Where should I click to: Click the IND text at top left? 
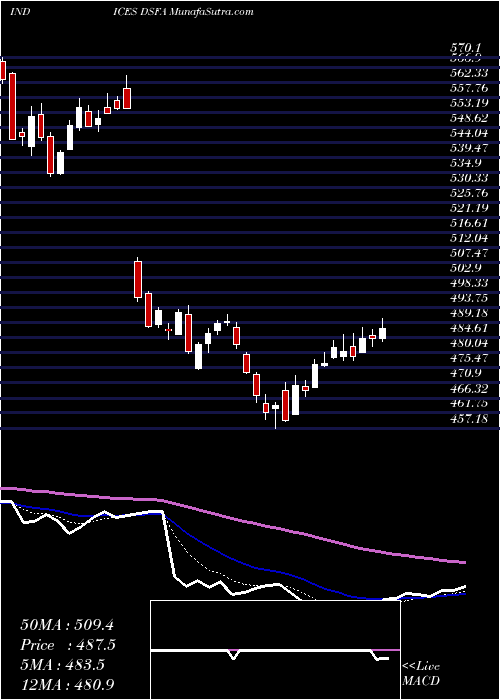click(20, 12)
